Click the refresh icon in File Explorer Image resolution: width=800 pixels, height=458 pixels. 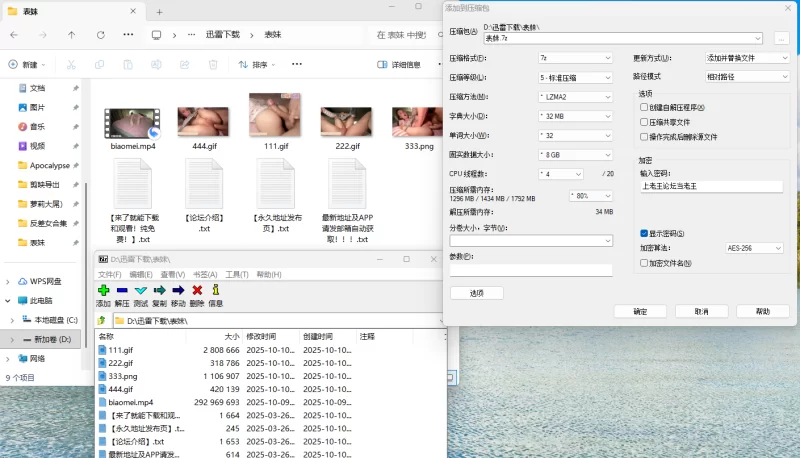point(100,34)
